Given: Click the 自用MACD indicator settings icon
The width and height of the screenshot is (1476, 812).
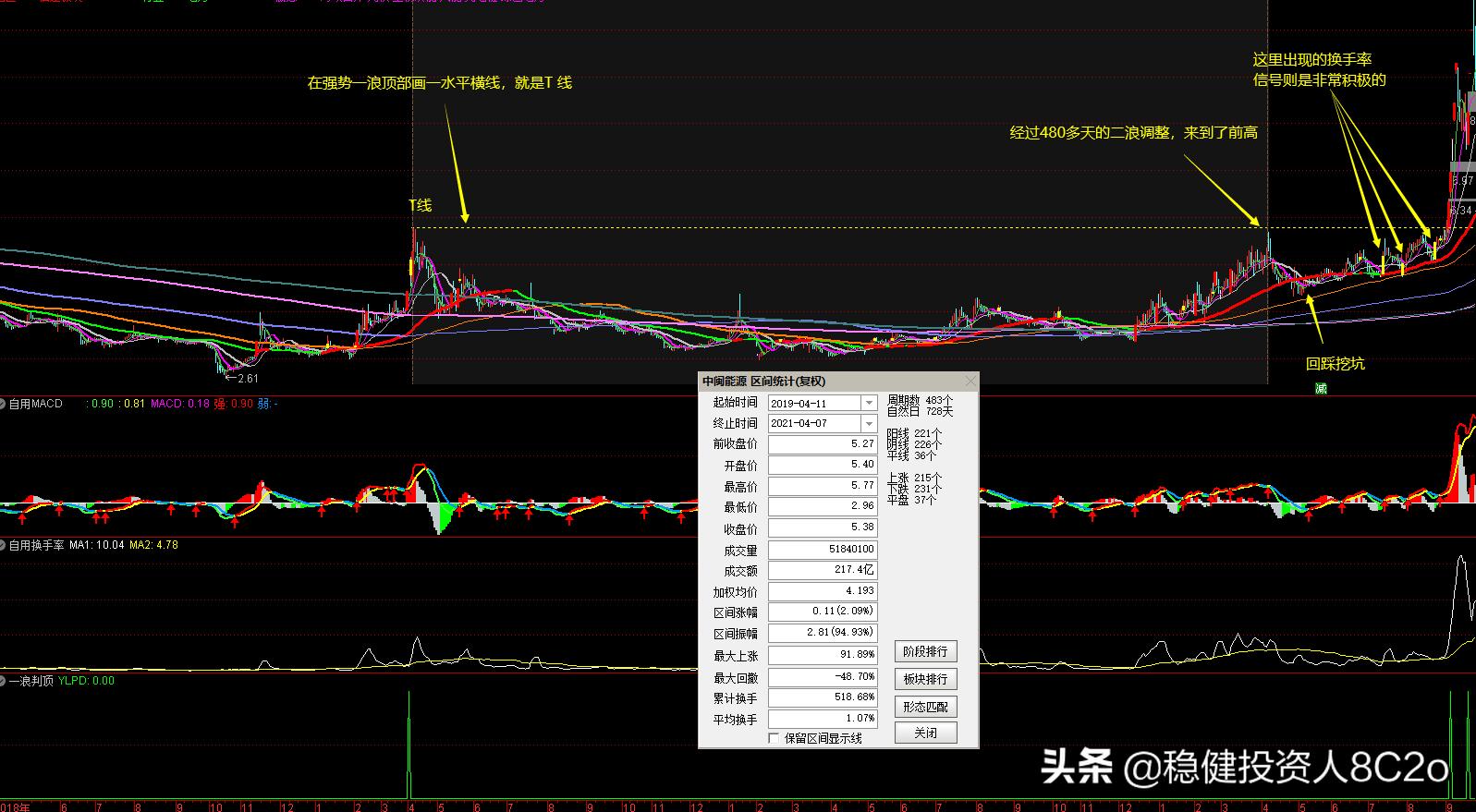Looking at the screenshot, I should point(4,404).
